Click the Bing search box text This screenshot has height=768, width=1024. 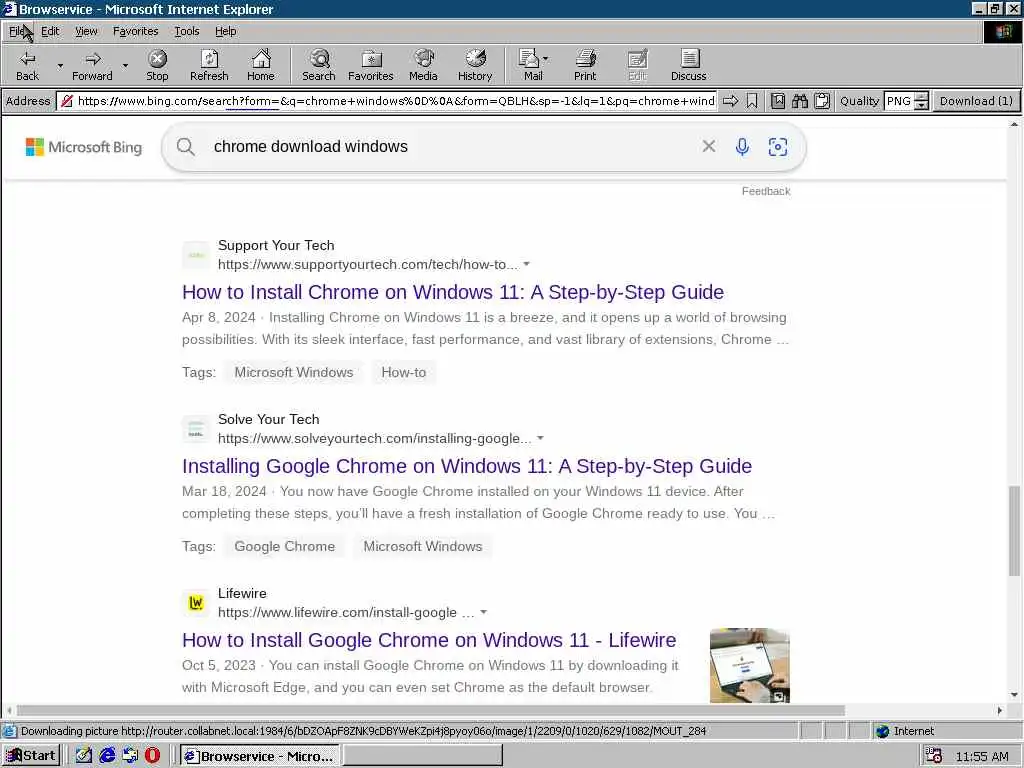[x=311, y=146]
